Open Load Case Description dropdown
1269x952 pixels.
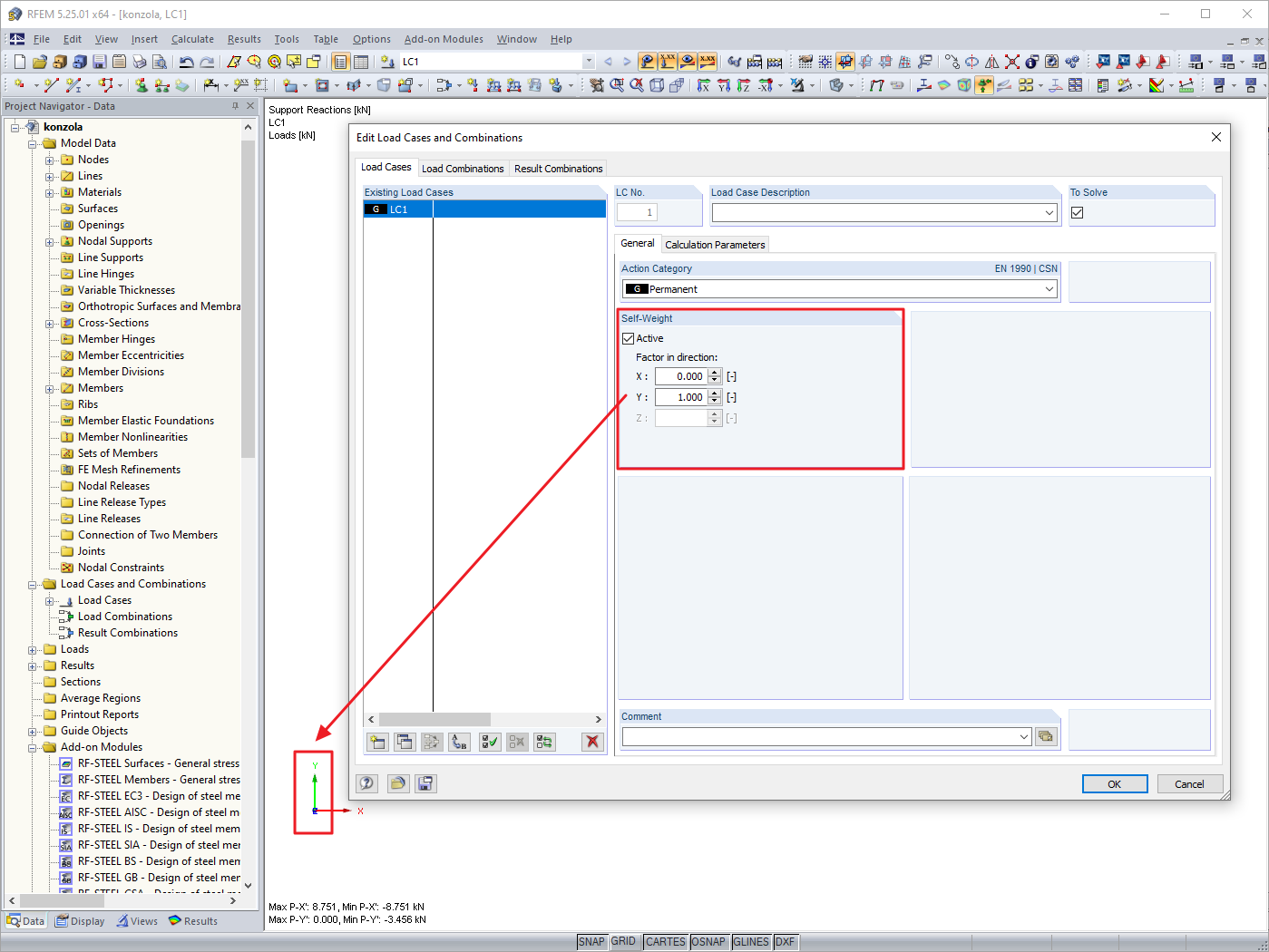[1049, 213]
